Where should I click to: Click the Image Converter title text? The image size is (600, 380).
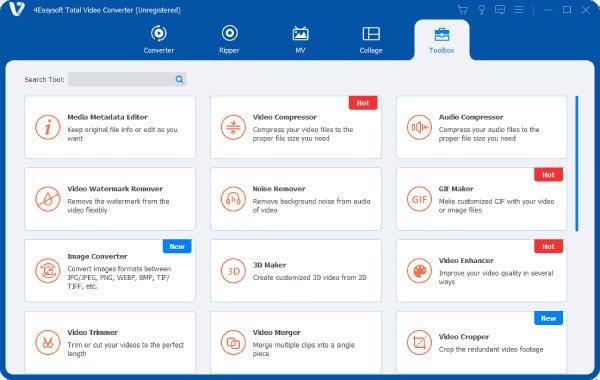pyautogui.click(x=97, y=256)
